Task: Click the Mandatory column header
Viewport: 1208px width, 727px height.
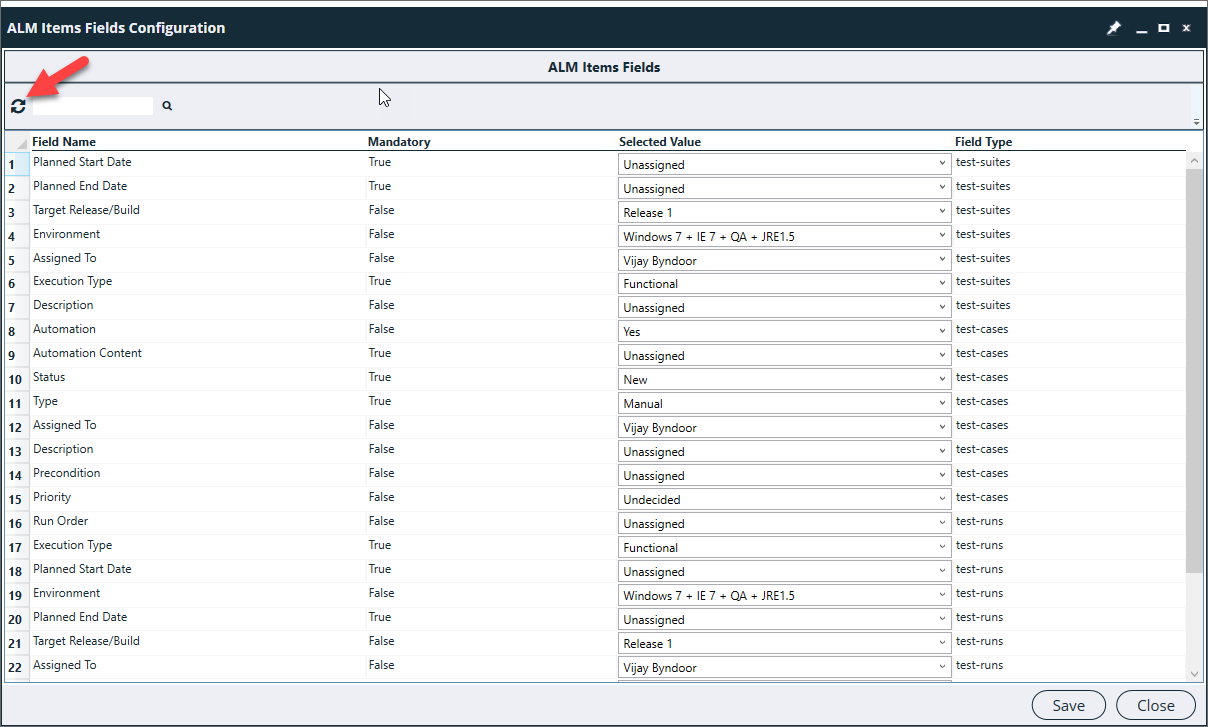Action: click(x=398, y=142)
